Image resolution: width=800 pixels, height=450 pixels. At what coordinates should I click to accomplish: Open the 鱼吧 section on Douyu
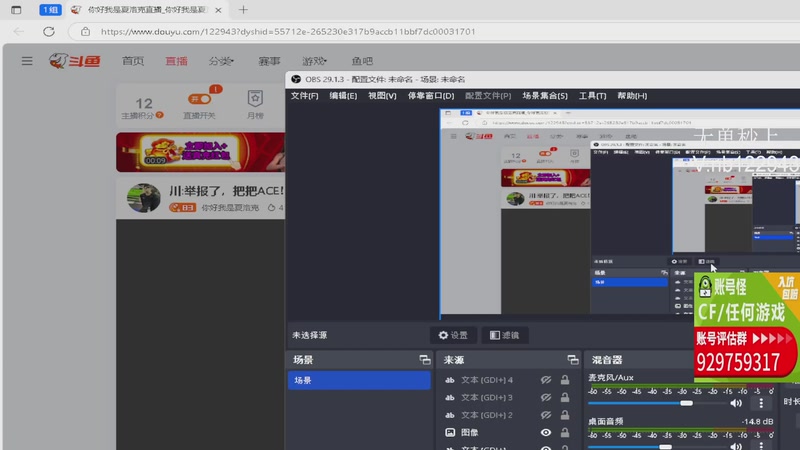coord(362,61)
